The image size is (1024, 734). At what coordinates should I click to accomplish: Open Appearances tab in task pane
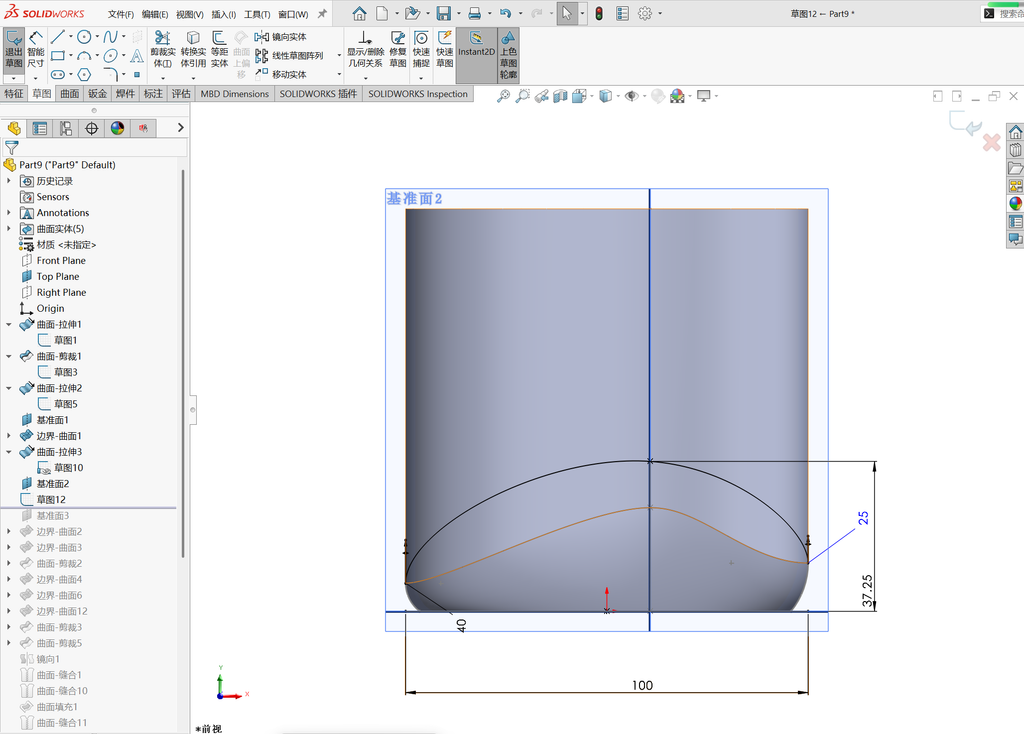1016,204
